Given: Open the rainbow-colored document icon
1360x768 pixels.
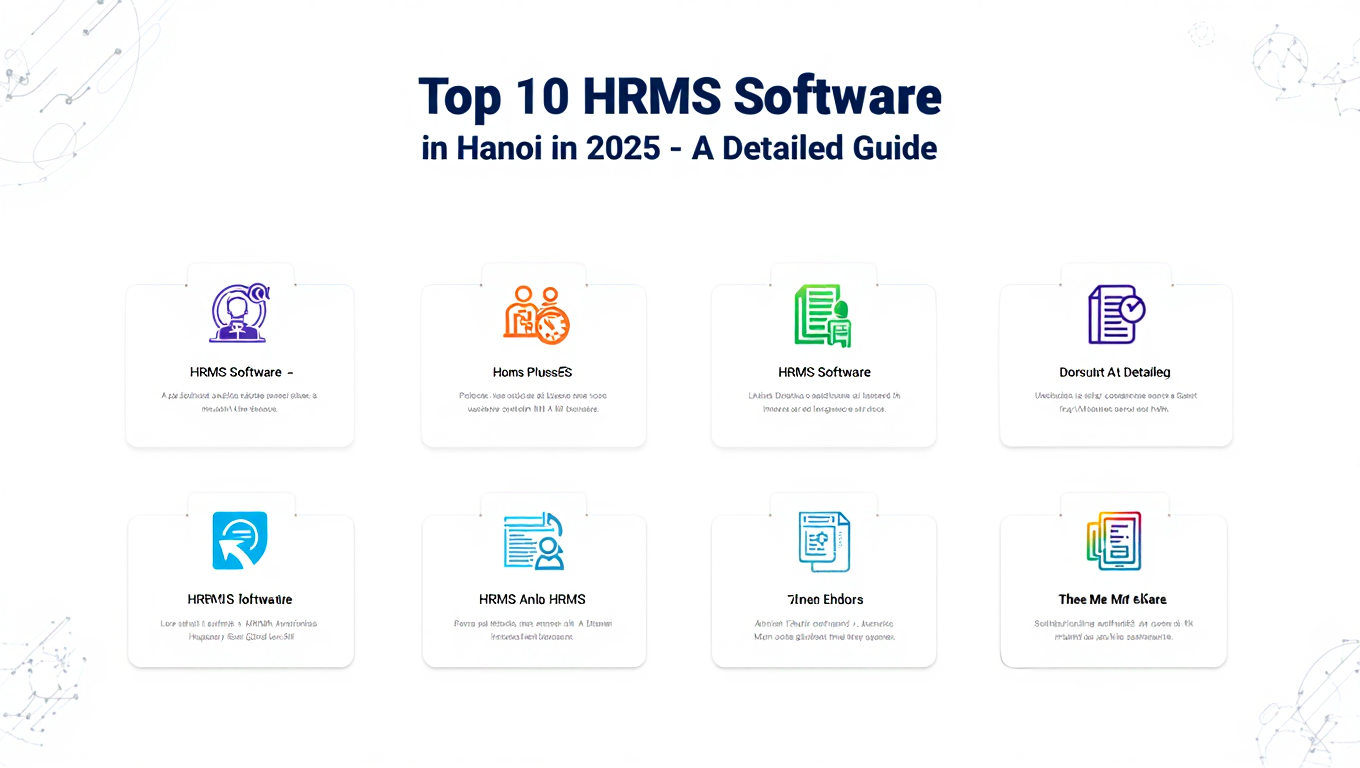Looking at the screenshot, I should click(x=1113, y=541).
